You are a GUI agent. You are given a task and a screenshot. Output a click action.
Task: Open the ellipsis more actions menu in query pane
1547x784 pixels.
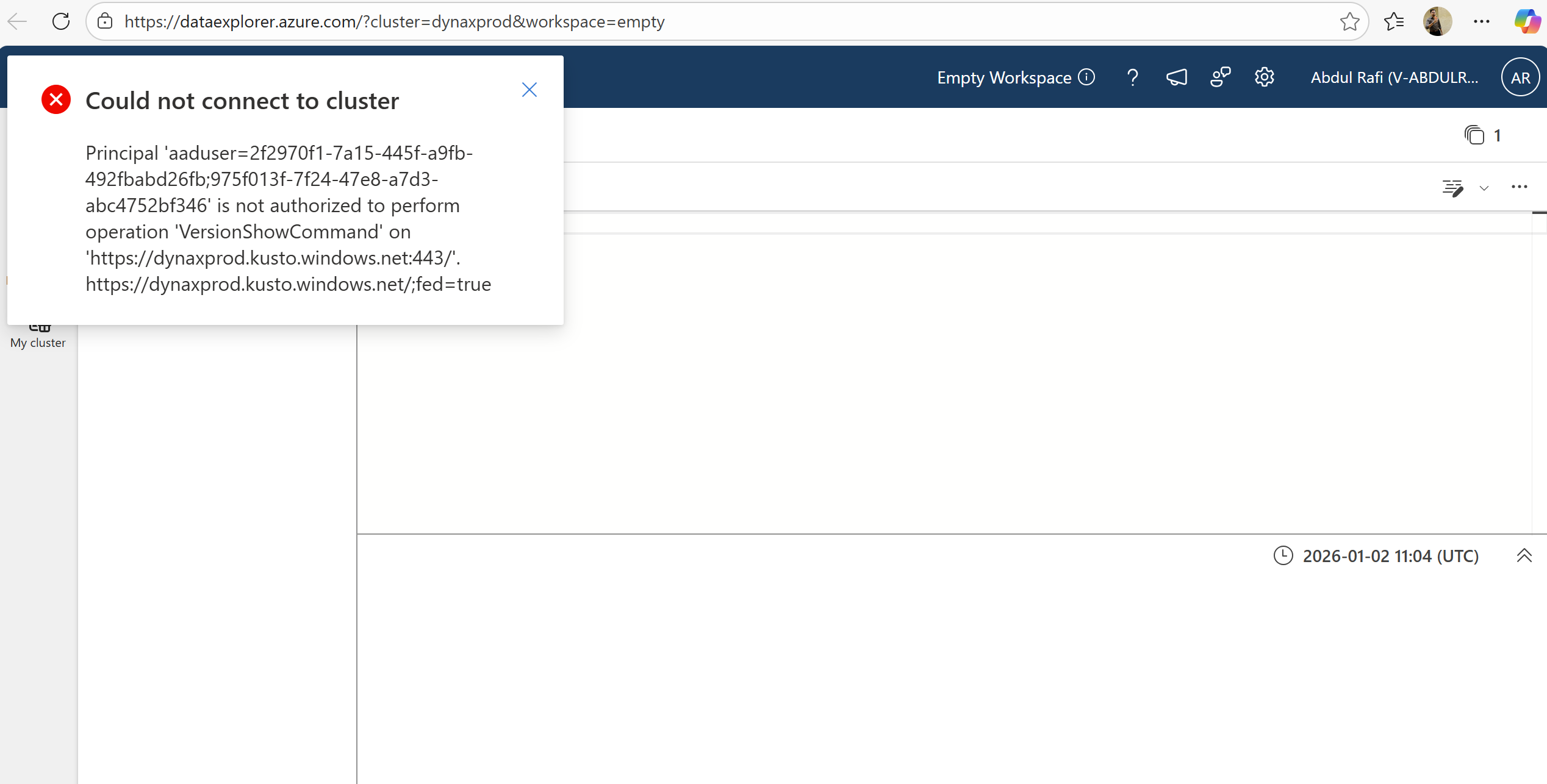(x=1519, y=187)
